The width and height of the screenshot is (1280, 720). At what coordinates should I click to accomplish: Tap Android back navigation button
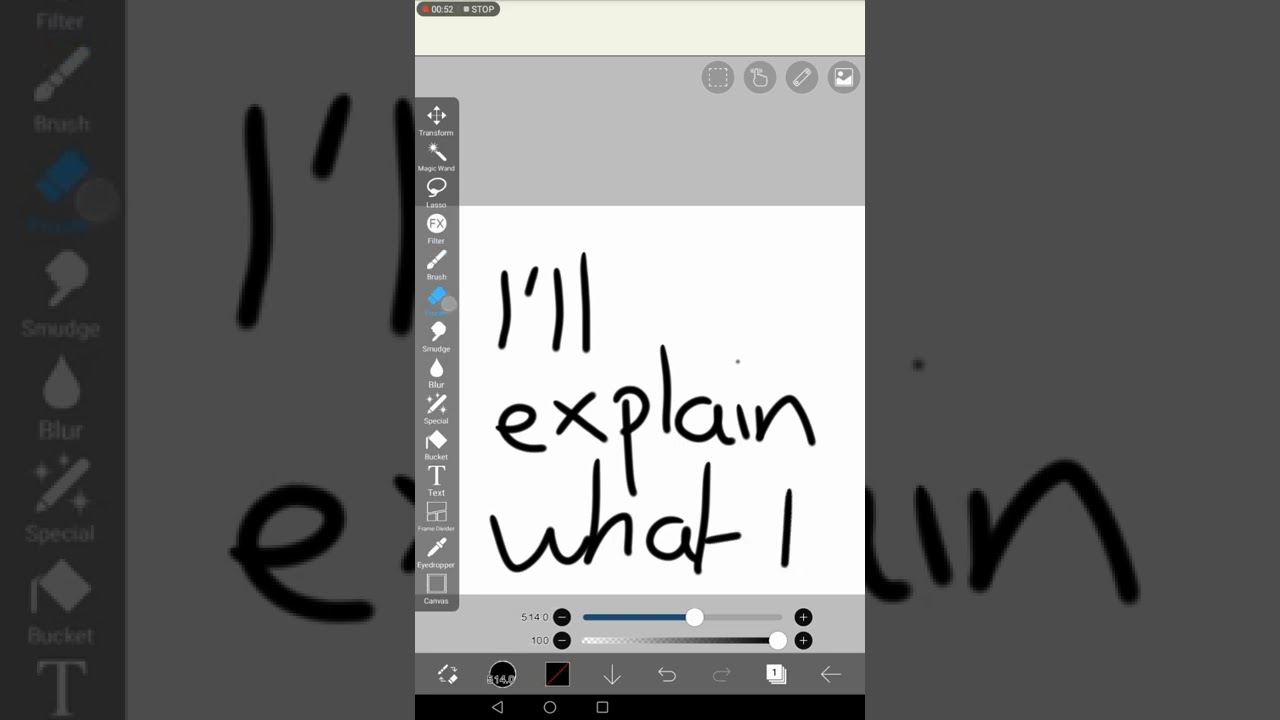pos(497,707)
